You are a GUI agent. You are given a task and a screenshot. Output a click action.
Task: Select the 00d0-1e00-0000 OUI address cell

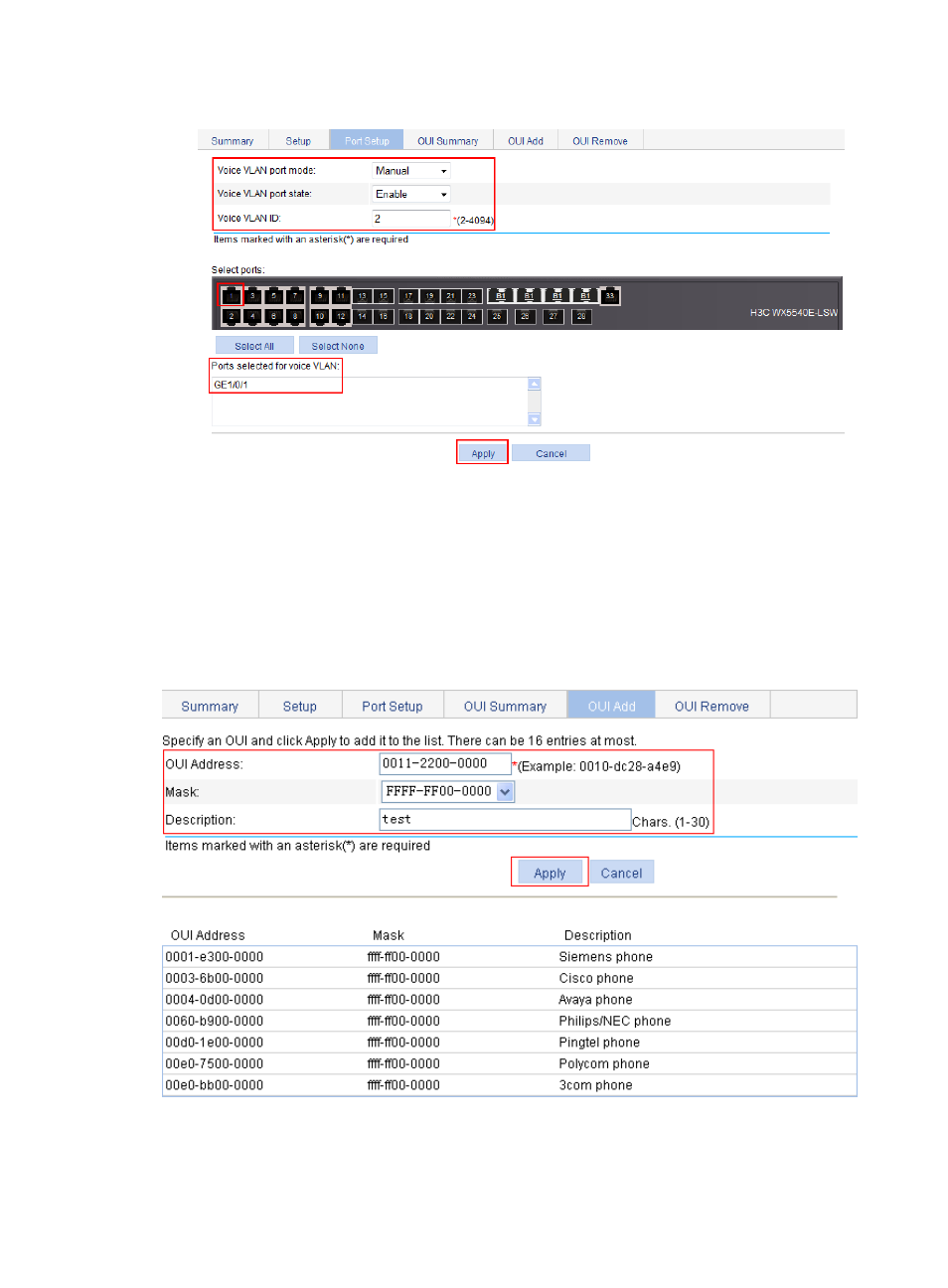[x=215, y=1043]
